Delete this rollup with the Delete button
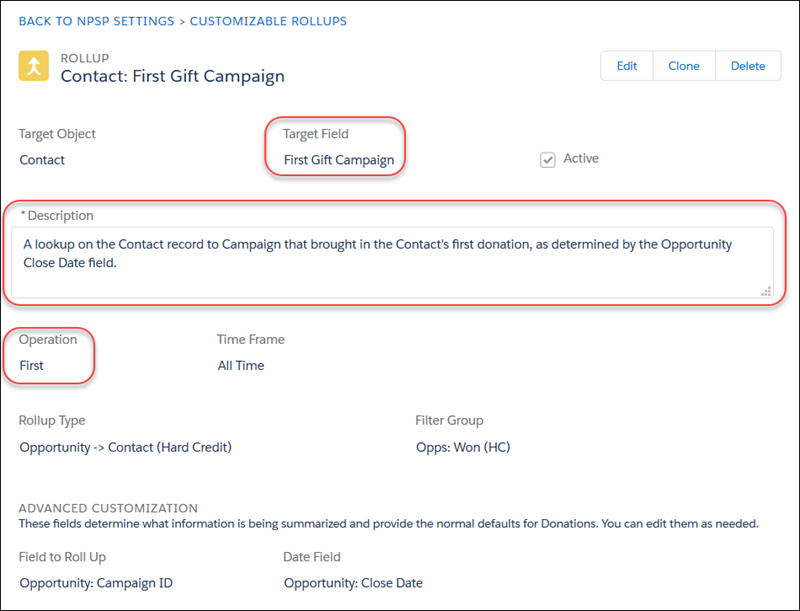This screenshot has height=611, width=800. (747, 66)
